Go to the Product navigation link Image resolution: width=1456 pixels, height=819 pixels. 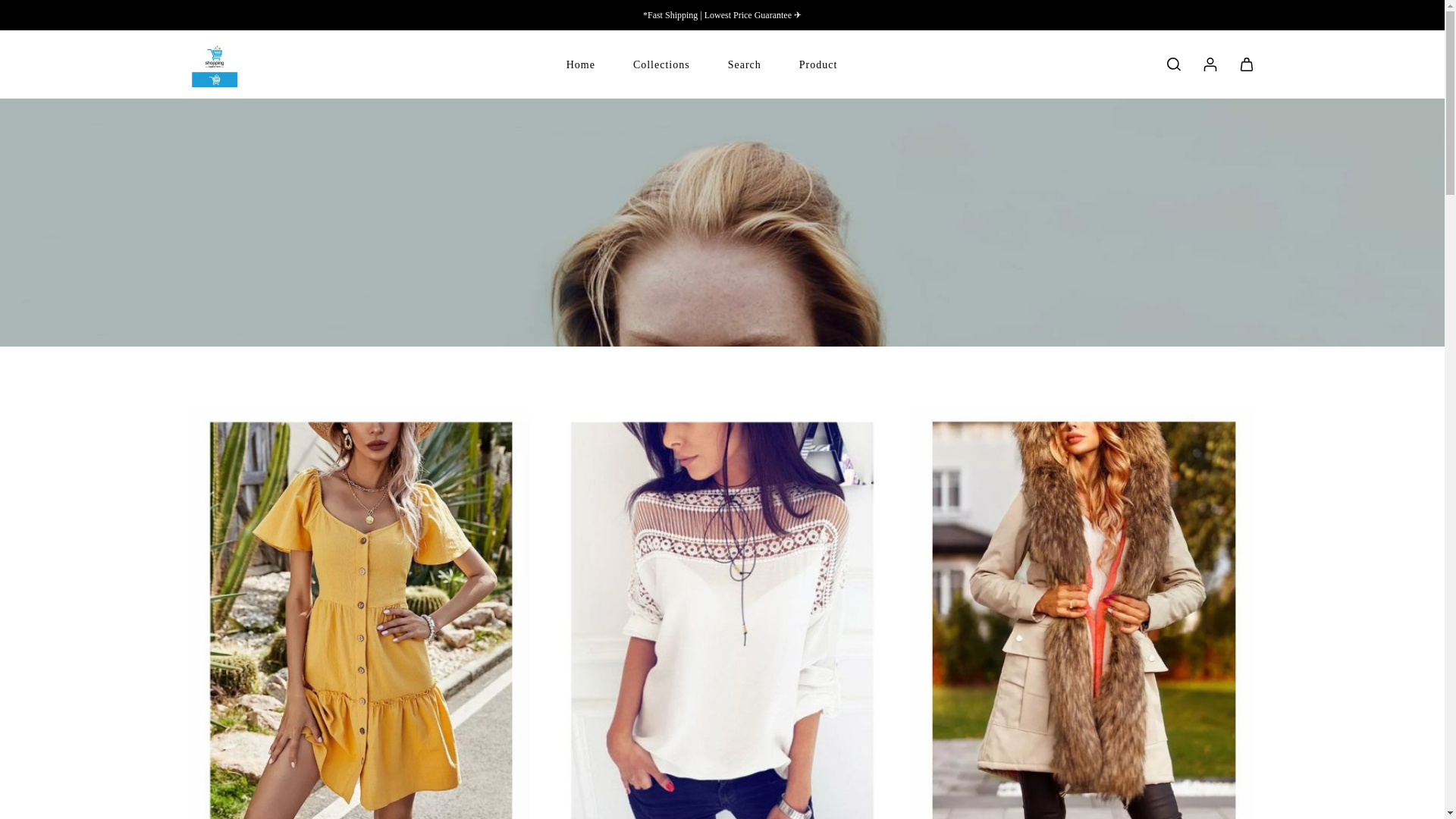pyautogui.click(x=817, y=65)
